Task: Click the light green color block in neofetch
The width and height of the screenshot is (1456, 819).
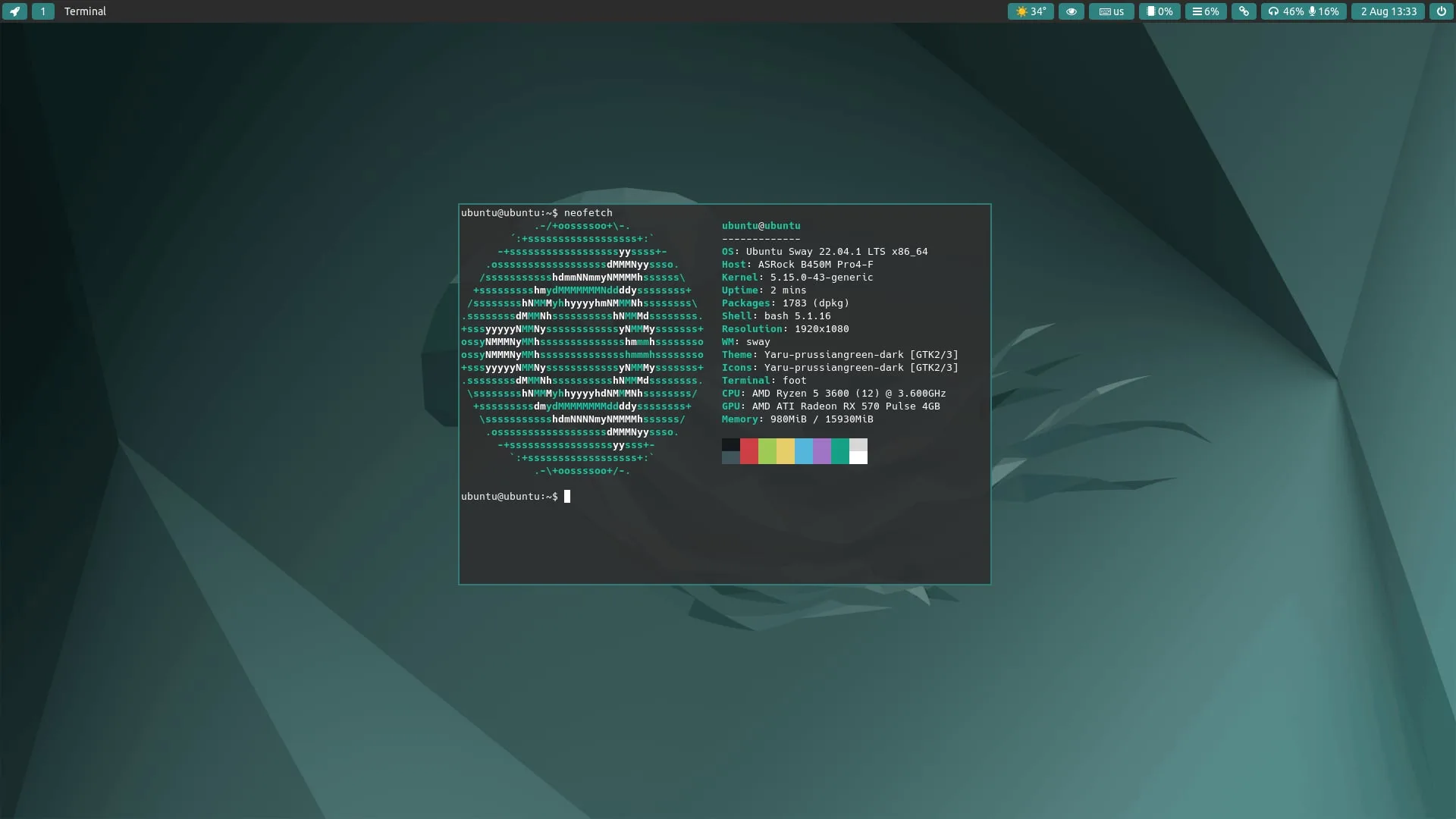Action: coord(767,451)
